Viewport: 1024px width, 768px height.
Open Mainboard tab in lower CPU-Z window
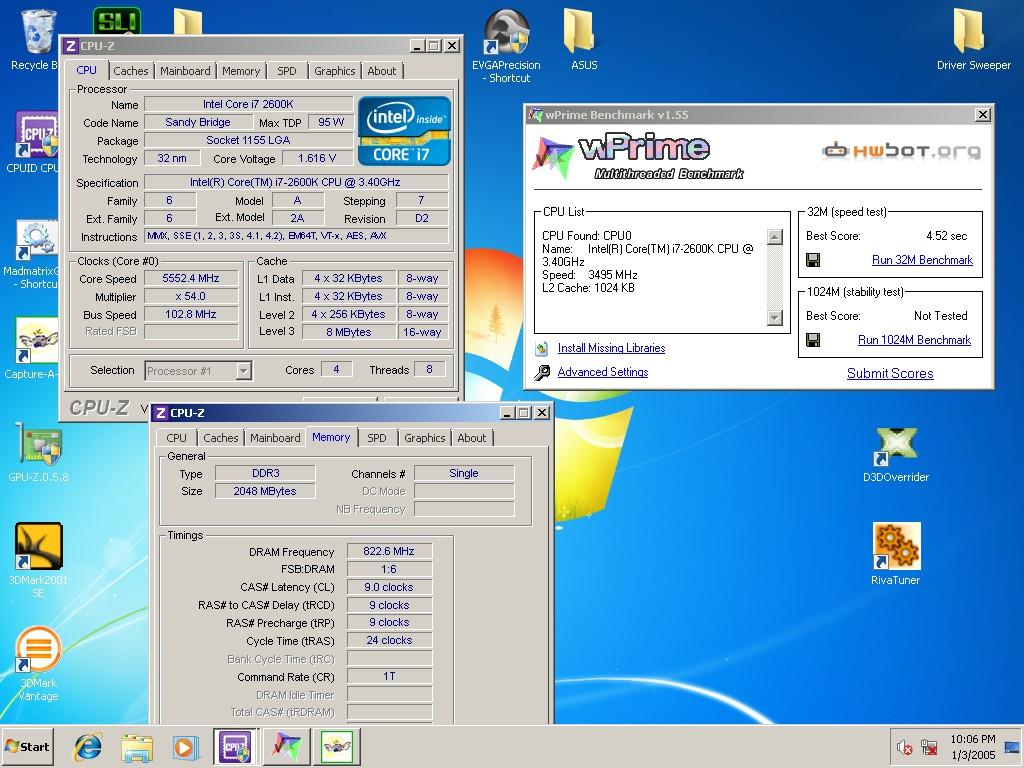coord(276,438)
